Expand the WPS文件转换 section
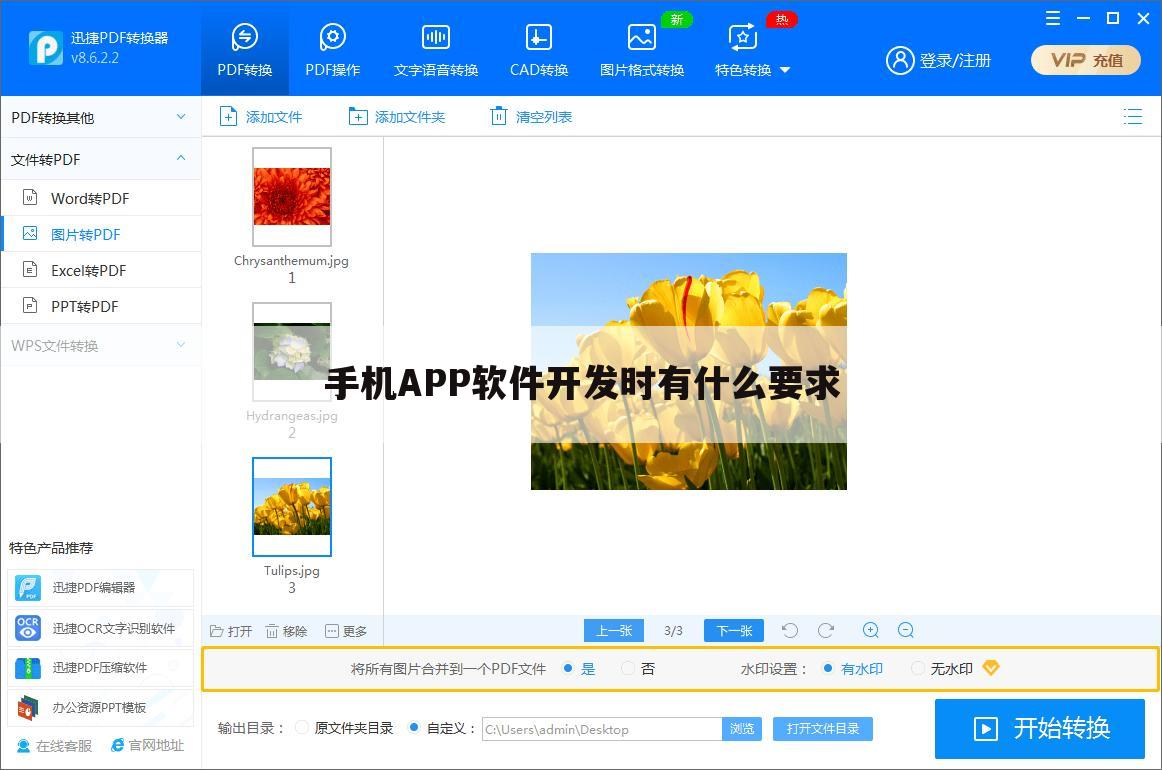The height and width of the screenshot is (770, 1162). coord(101,345)
